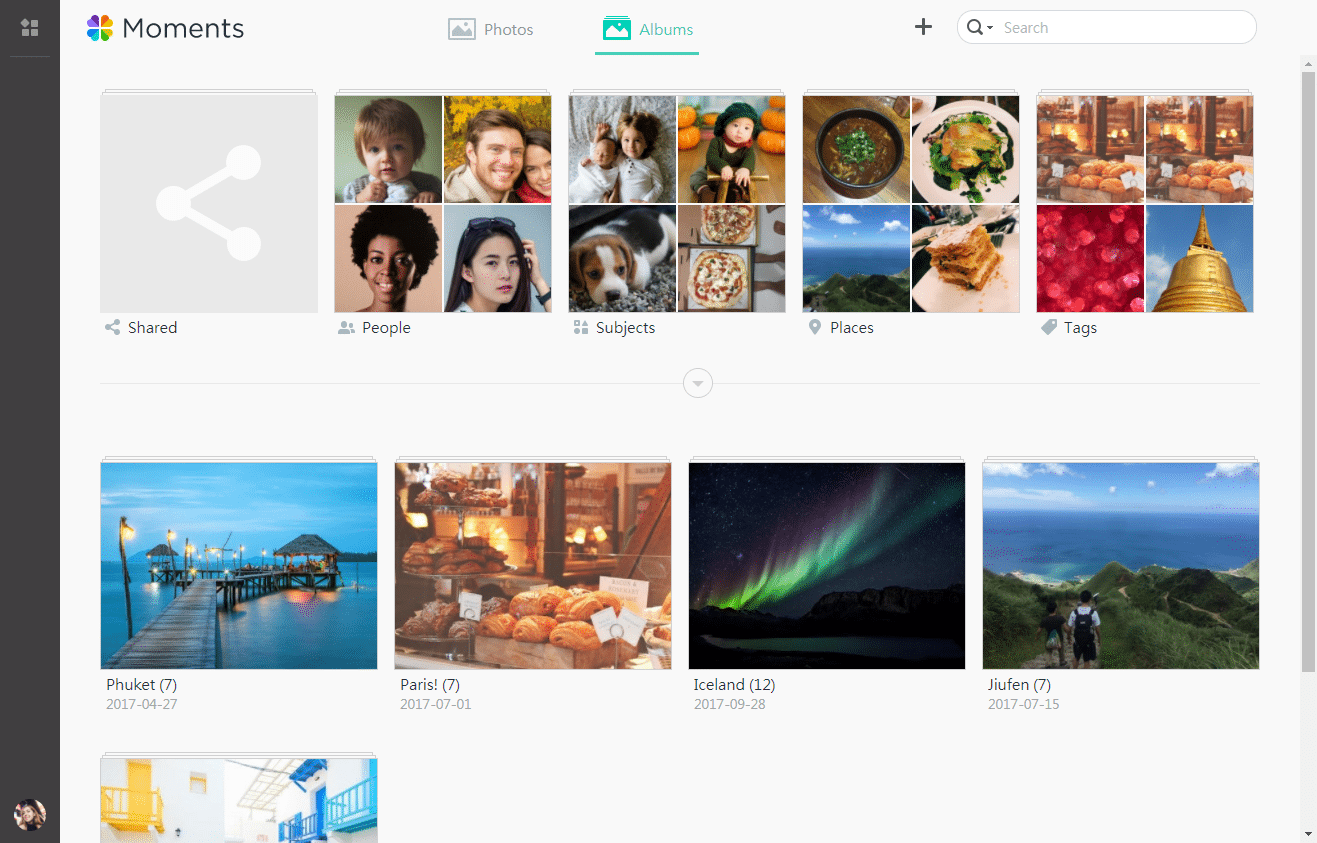Click the small Shared share icon

coord(113,327)
